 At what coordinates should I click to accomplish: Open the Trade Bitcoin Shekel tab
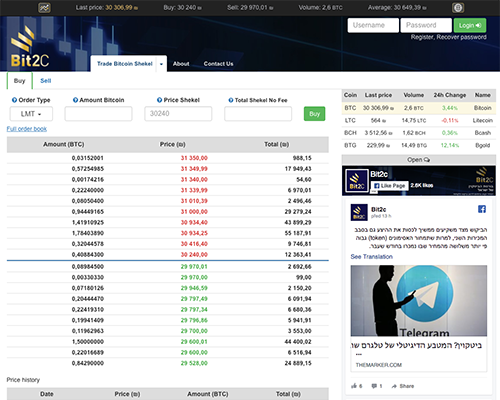[x=124, y=64]
